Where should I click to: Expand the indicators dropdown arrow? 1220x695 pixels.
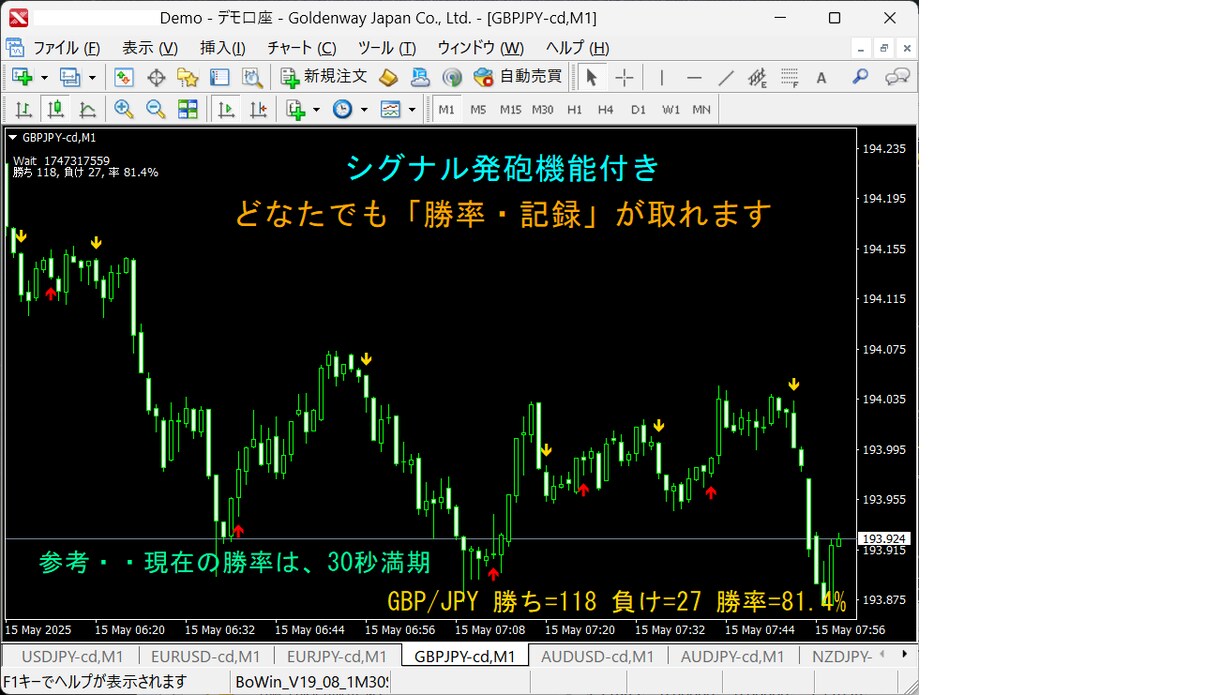316,109
